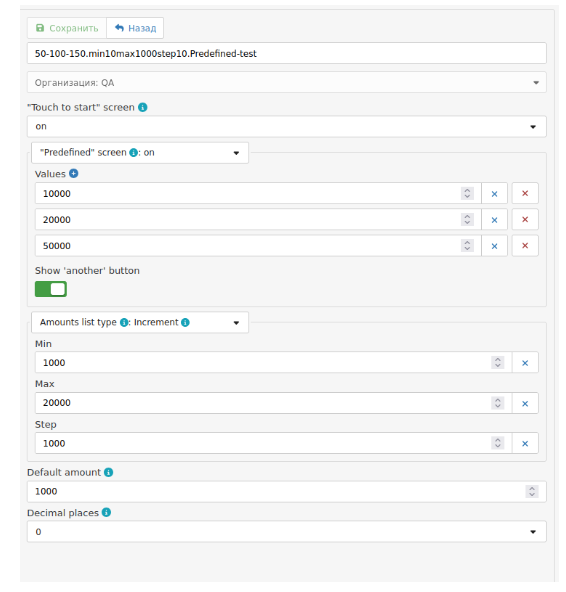Screen dimensions: 566x592
Task: Delete the 20000 value row with the red X
Action: pyautogui.click(x=525, y=220)
